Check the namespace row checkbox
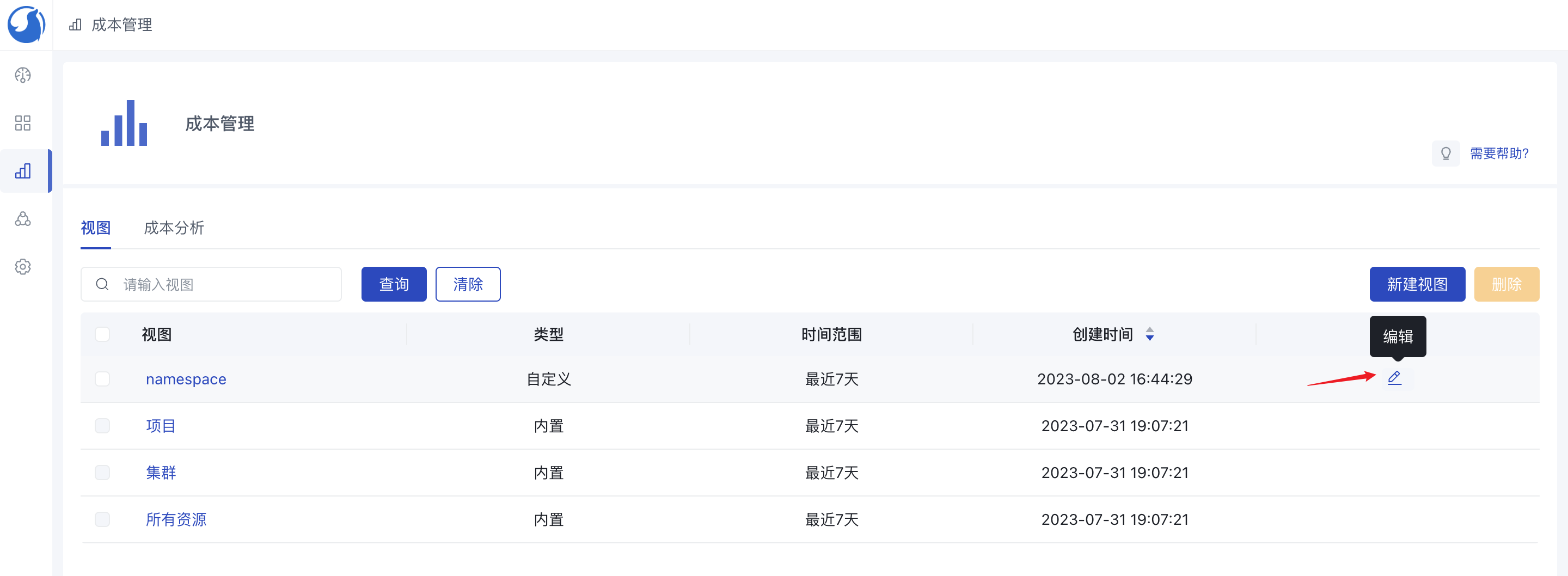 [102, 379]
